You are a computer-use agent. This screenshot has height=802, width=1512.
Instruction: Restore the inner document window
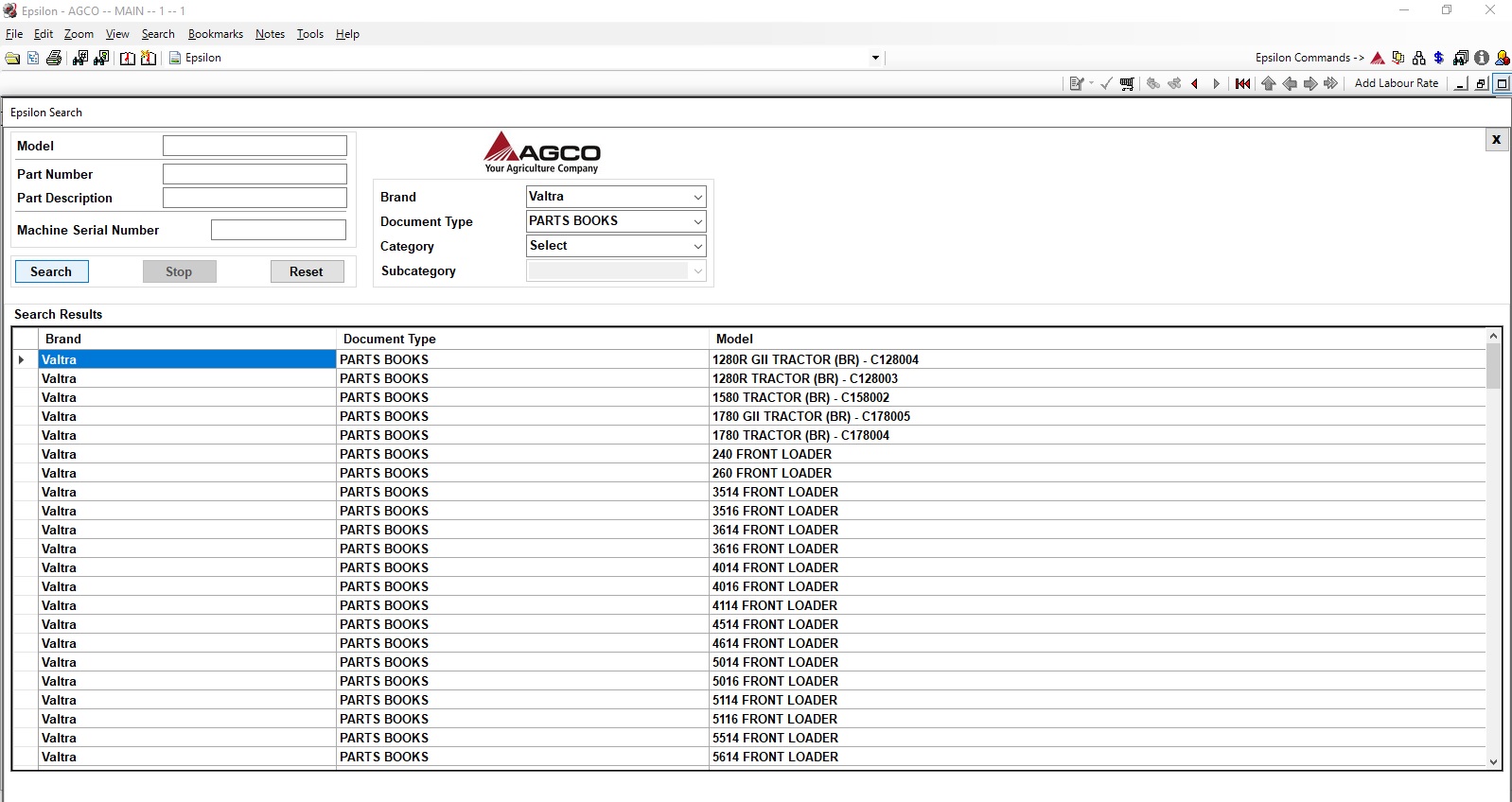pyautogui.click(x=1482, y=83)
